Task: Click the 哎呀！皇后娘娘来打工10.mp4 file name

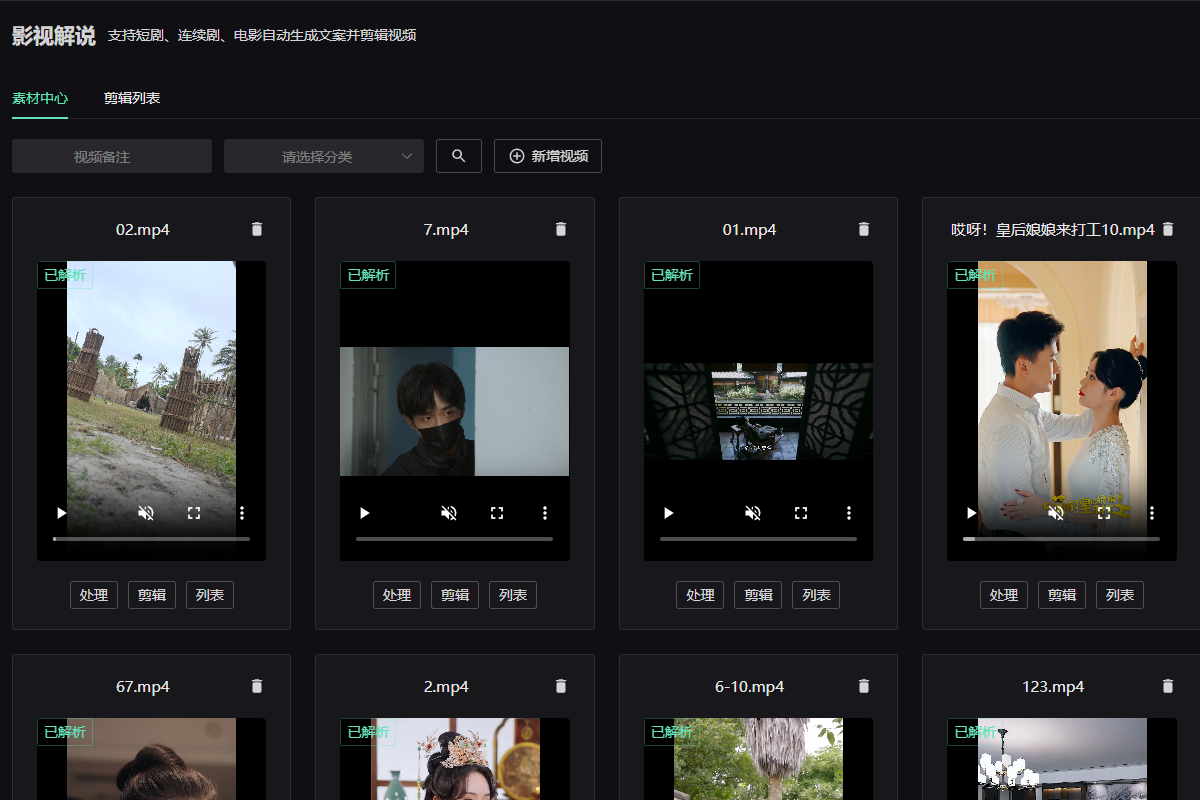Action: (x=1053, y=230)
